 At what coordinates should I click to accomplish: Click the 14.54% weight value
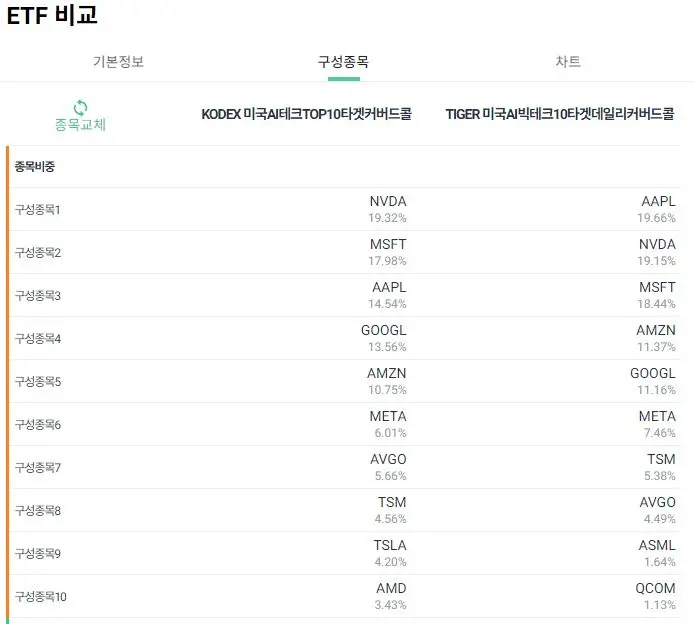point(387,304)
